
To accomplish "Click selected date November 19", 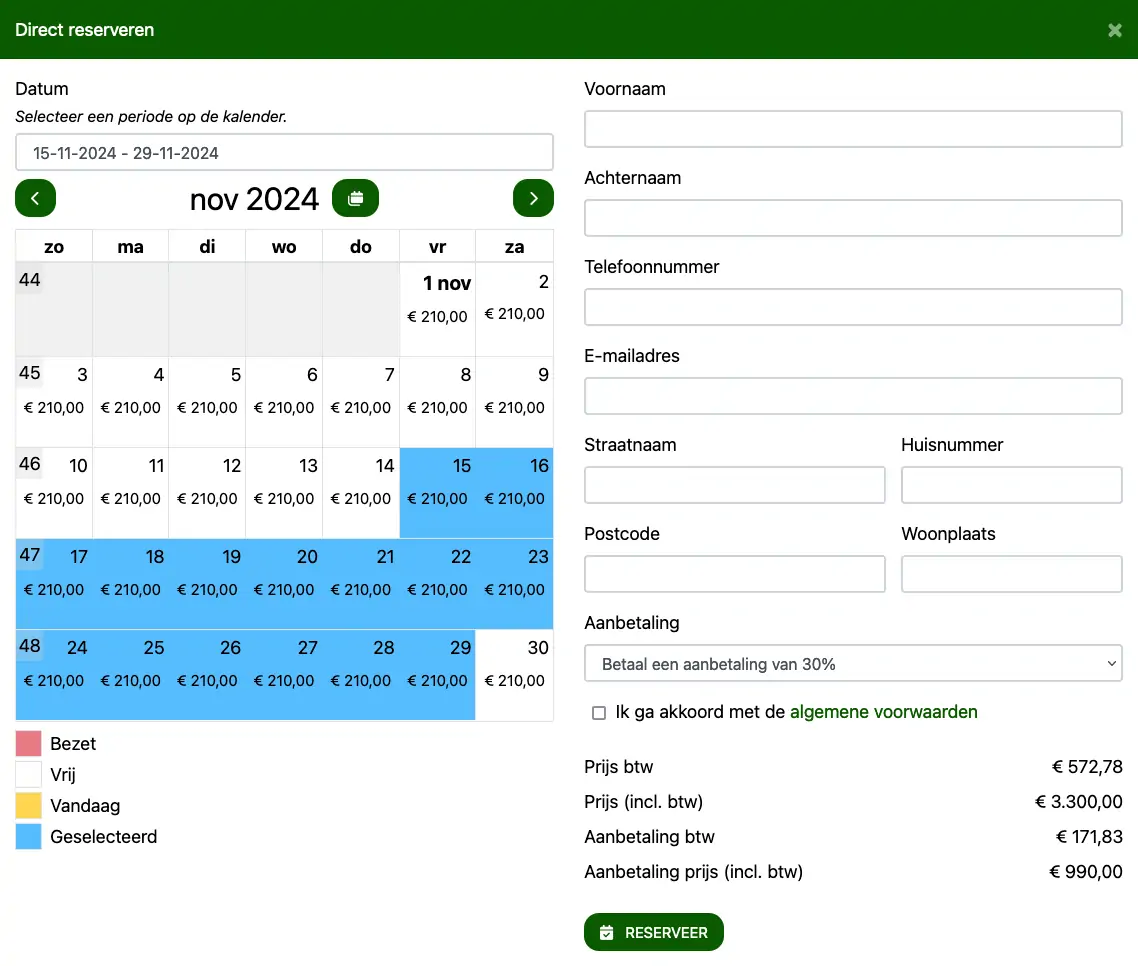I will click(207, 584).
